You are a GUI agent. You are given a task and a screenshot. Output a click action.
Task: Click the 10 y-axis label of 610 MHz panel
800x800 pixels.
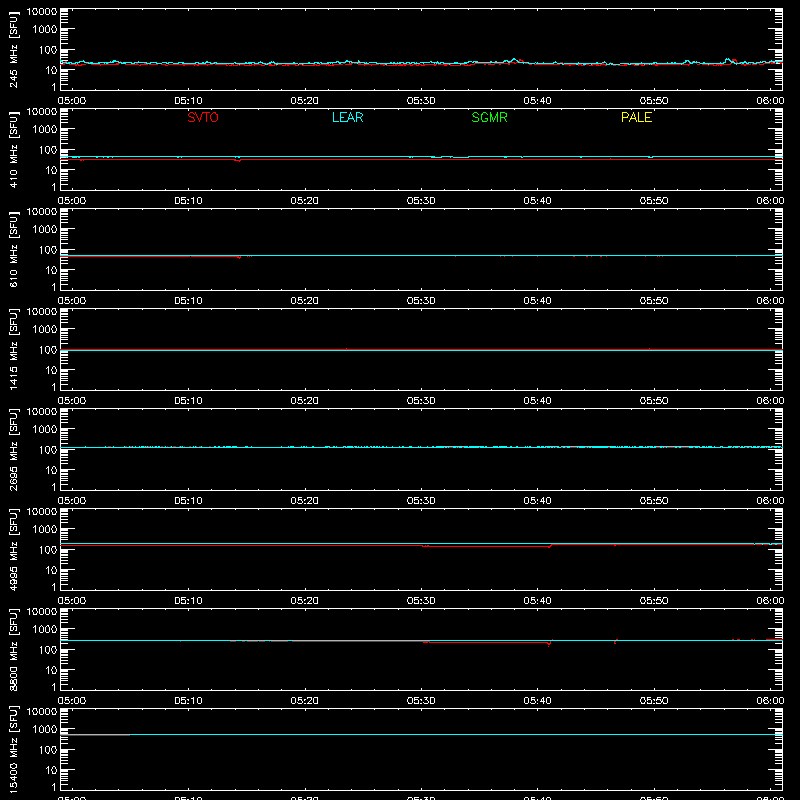52,270
